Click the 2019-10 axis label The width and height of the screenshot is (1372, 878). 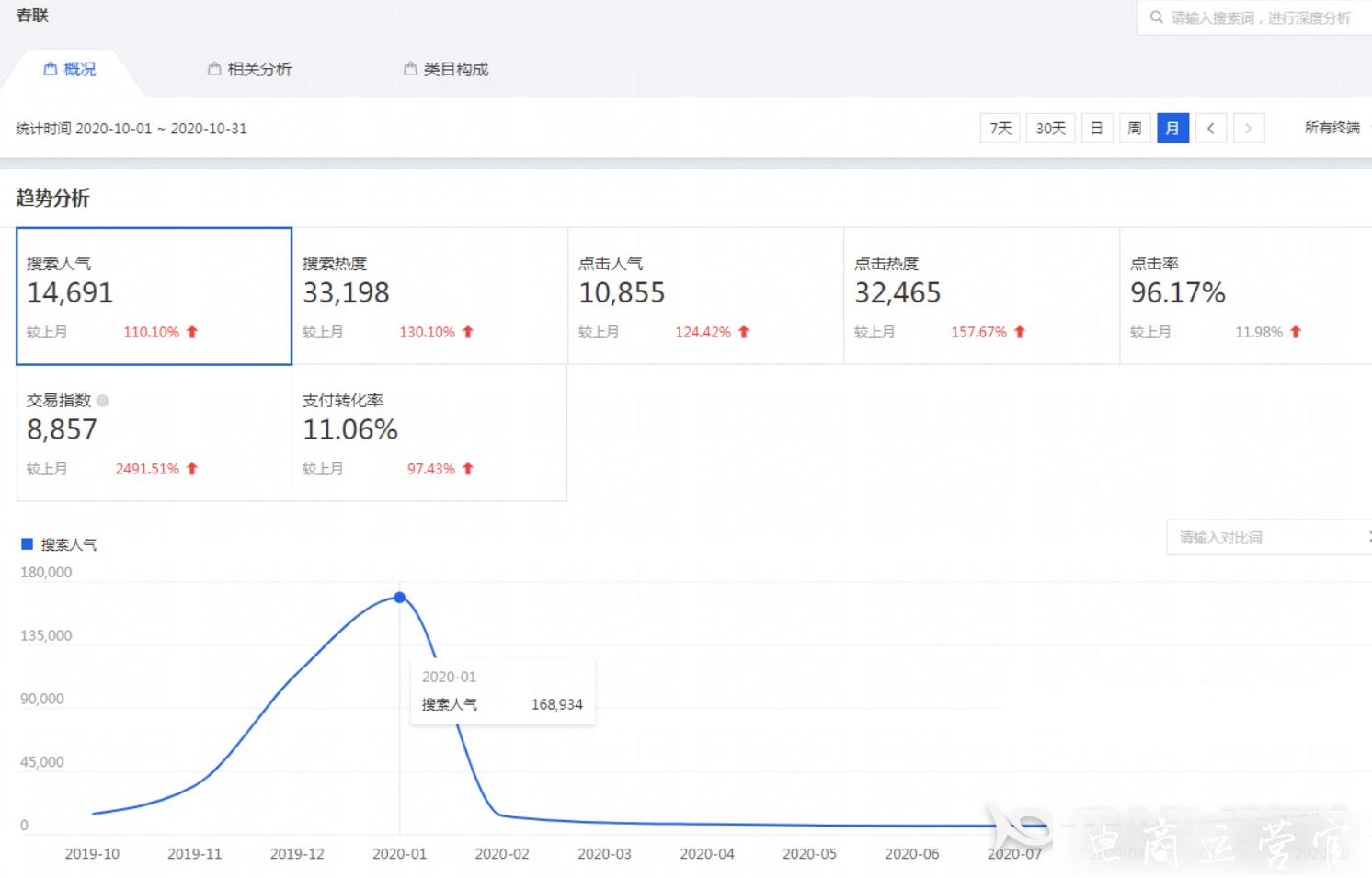[92, 854]
